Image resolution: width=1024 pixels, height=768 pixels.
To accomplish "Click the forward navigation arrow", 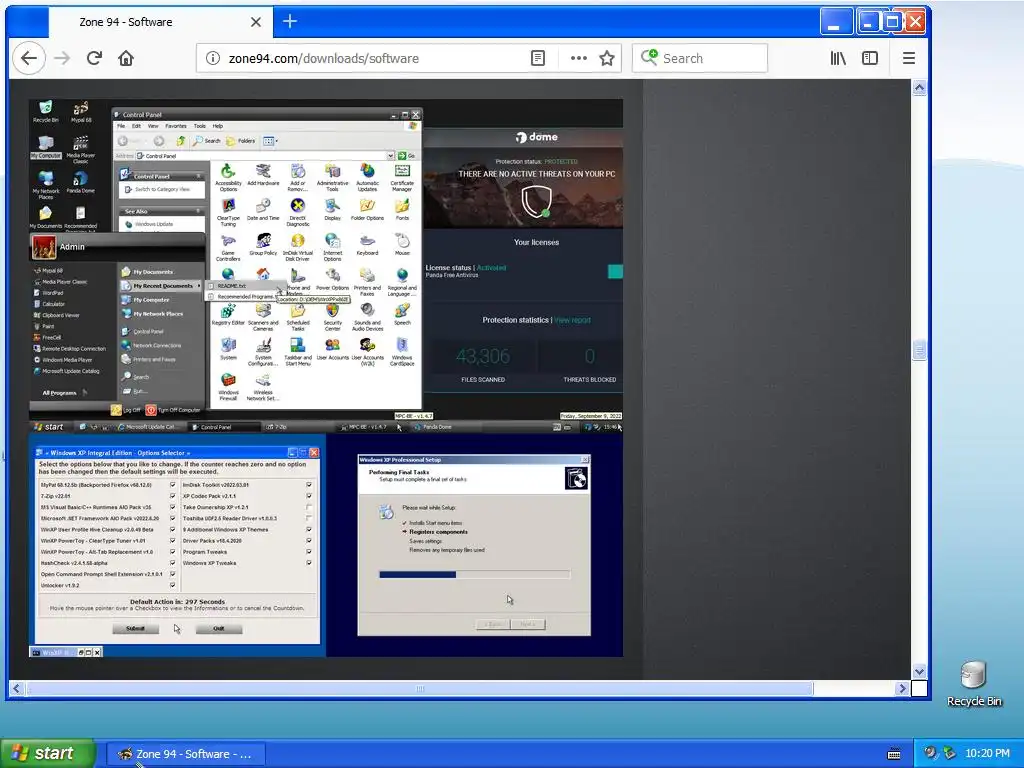I will [x=62, y=58].
